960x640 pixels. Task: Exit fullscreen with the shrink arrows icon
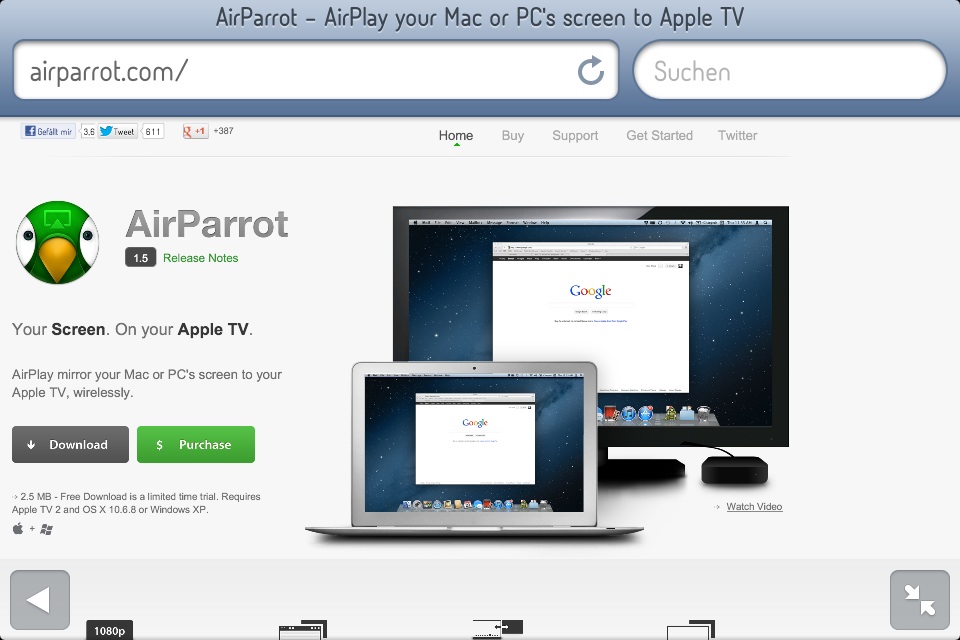[919, 600]
